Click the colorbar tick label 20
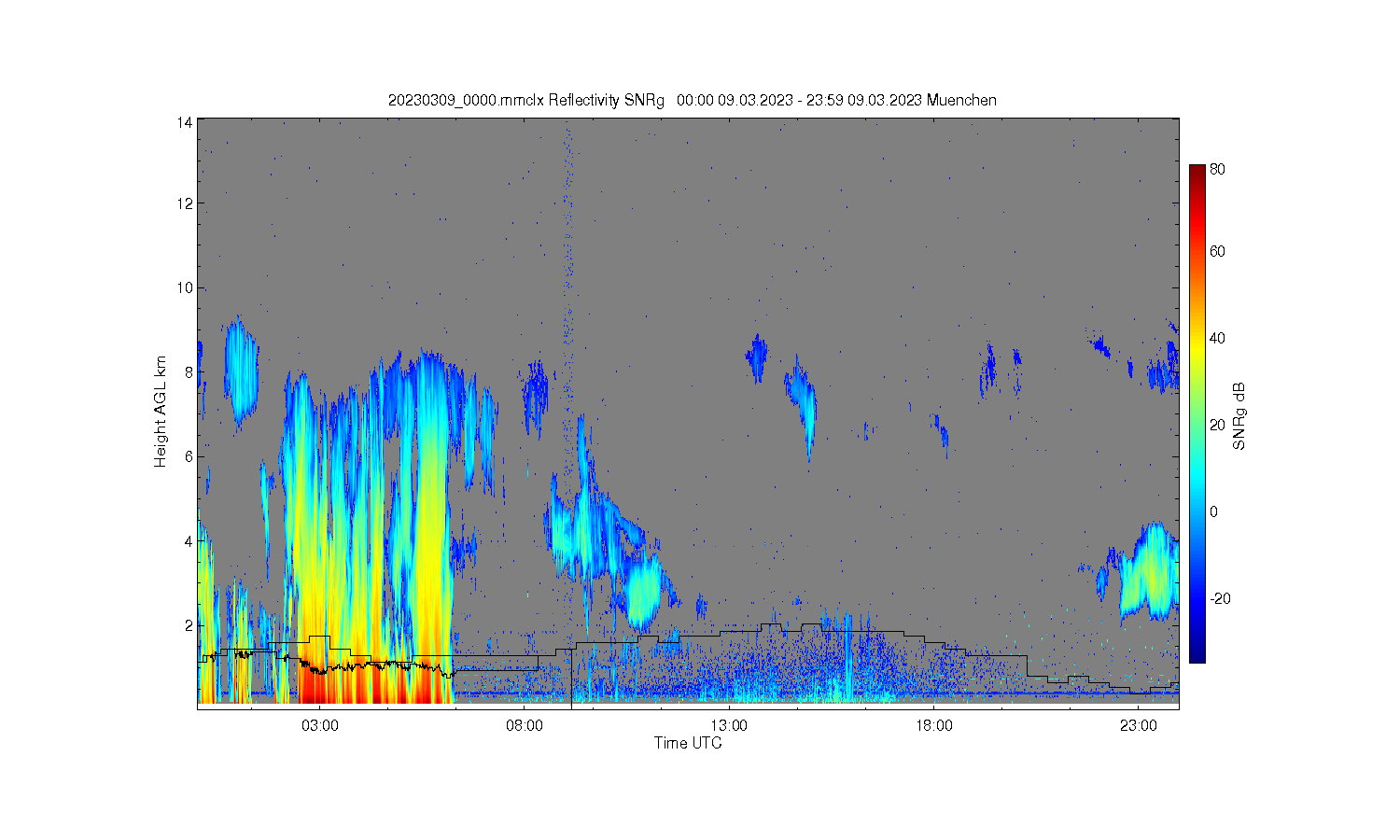This screenshot has height=840, width=1400. point(1217,425)
